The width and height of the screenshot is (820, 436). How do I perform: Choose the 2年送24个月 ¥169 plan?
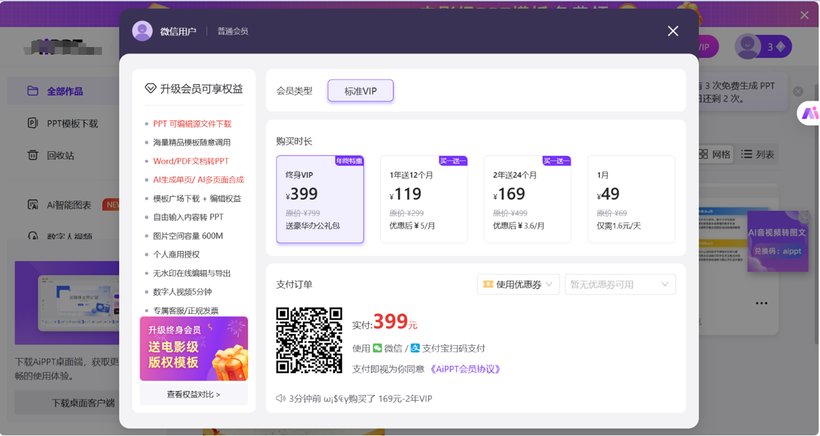pyautogui.click(x=527, y=199)
